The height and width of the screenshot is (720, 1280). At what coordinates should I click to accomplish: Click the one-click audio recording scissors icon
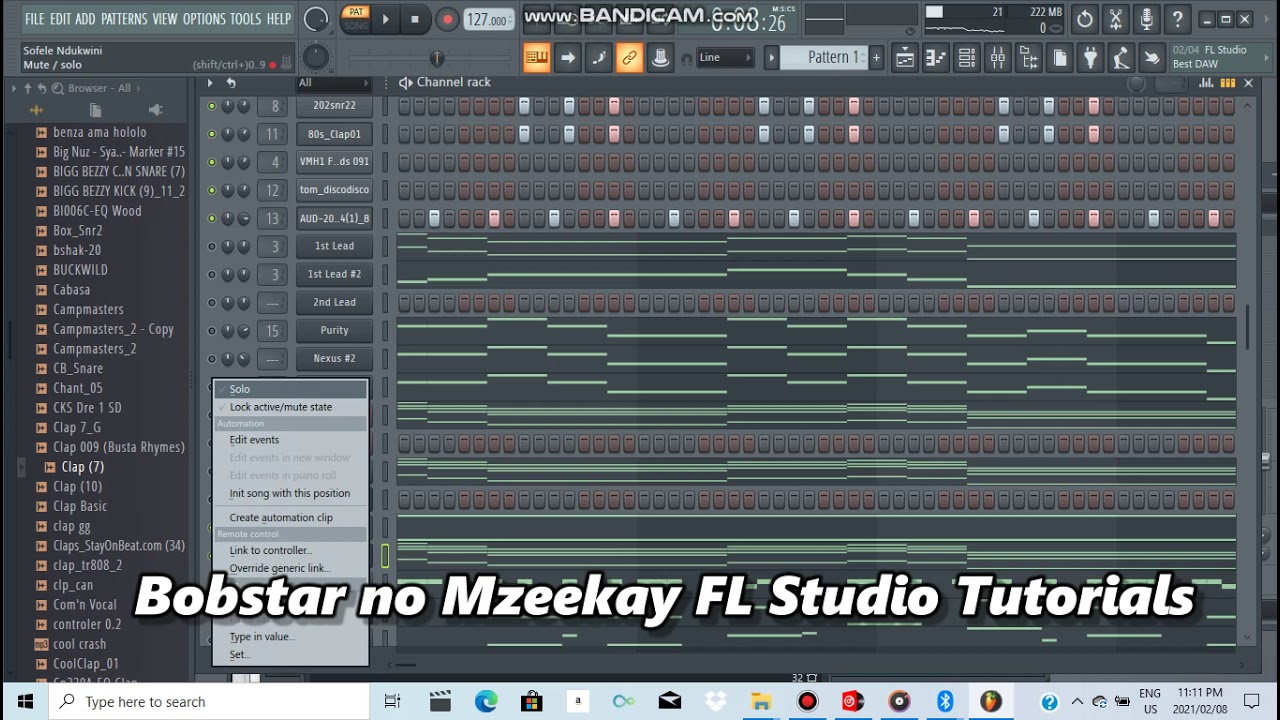point(1116,18)
